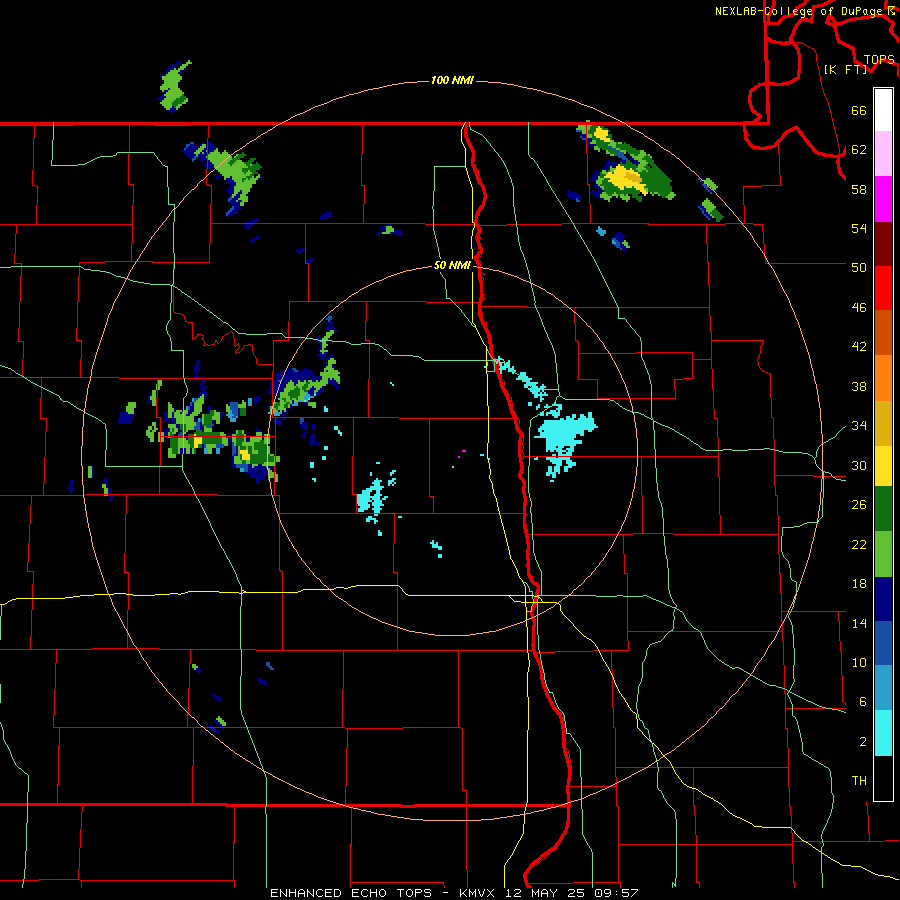Select the navy blue legend swatch
Image resolution: width=900 pixels, height=900 pixels.
(x=883, y=599)
